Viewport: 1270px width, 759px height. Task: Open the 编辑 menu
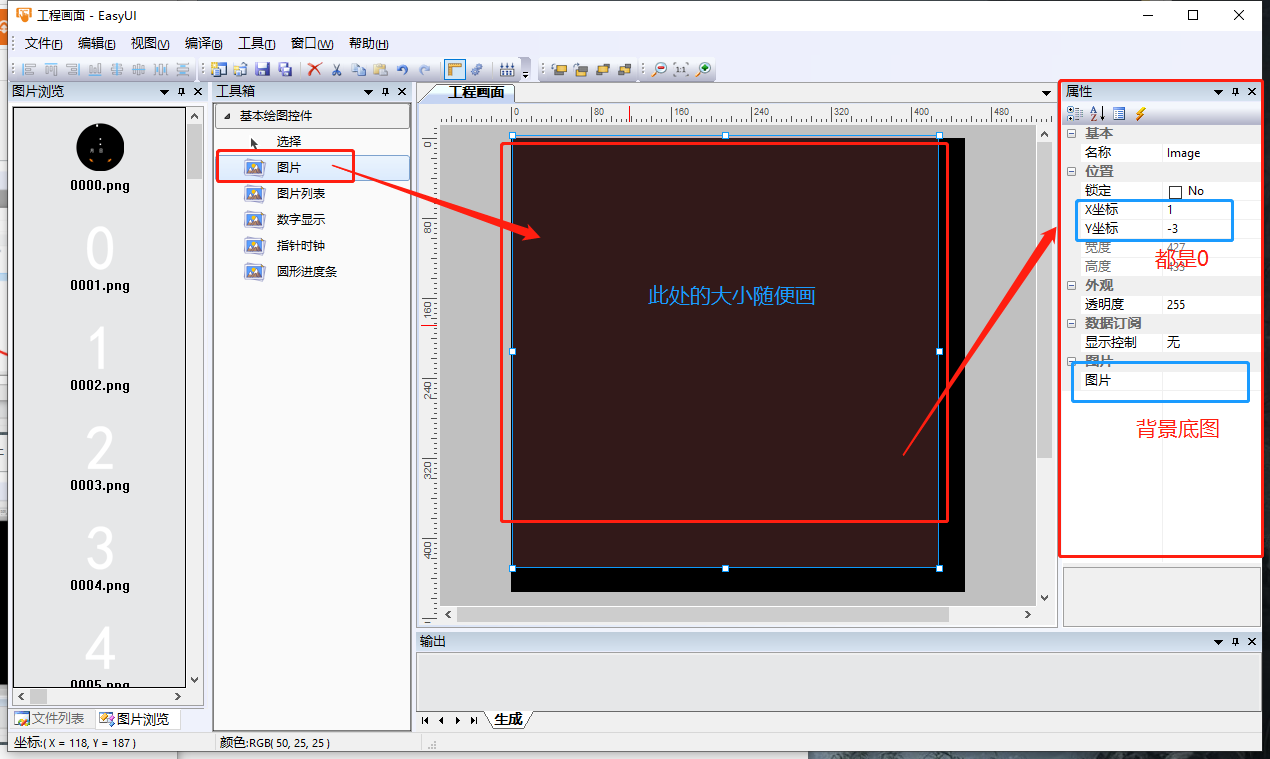(96, 43)
